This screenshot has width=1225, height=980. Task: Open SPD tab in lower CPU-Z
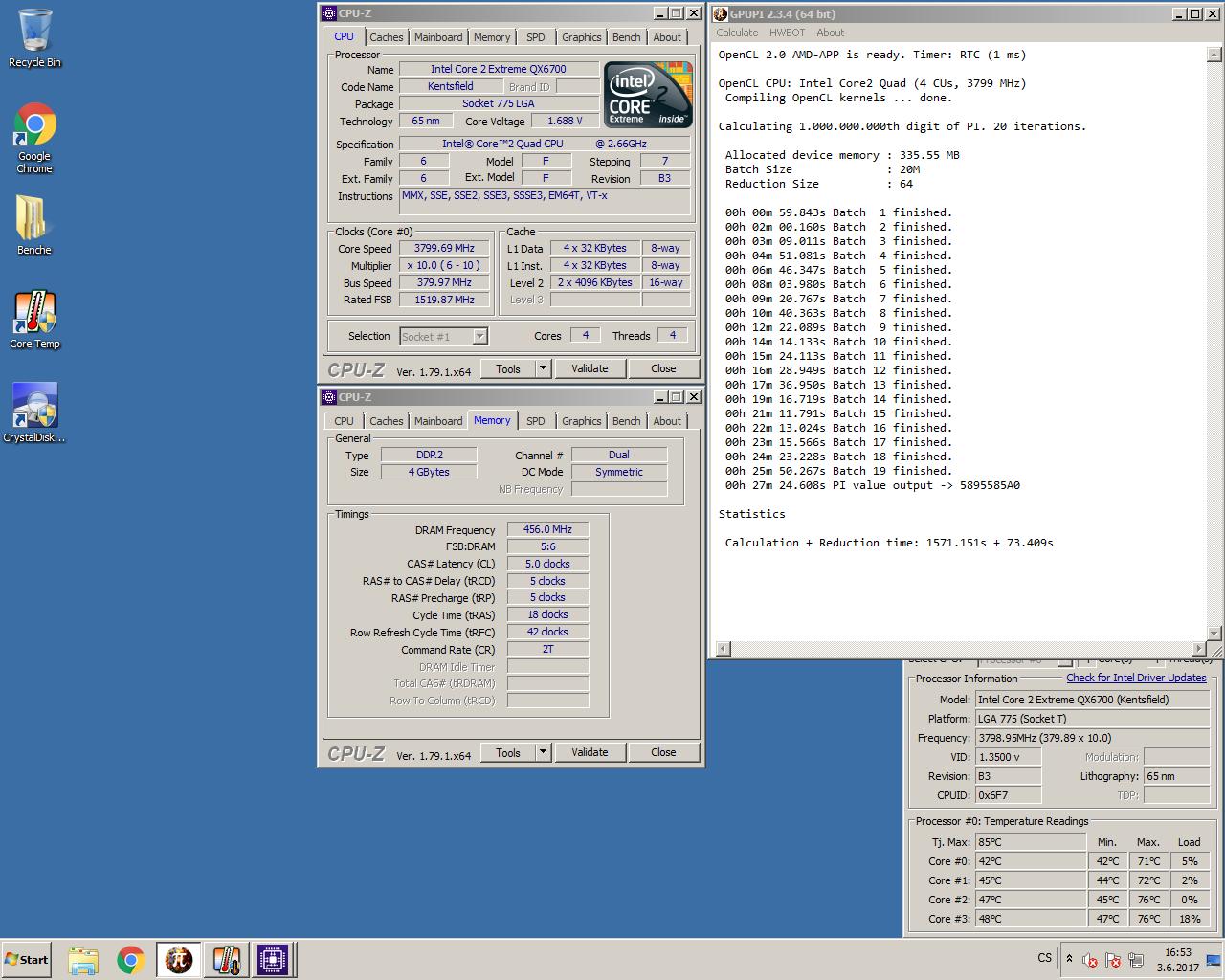536,421
